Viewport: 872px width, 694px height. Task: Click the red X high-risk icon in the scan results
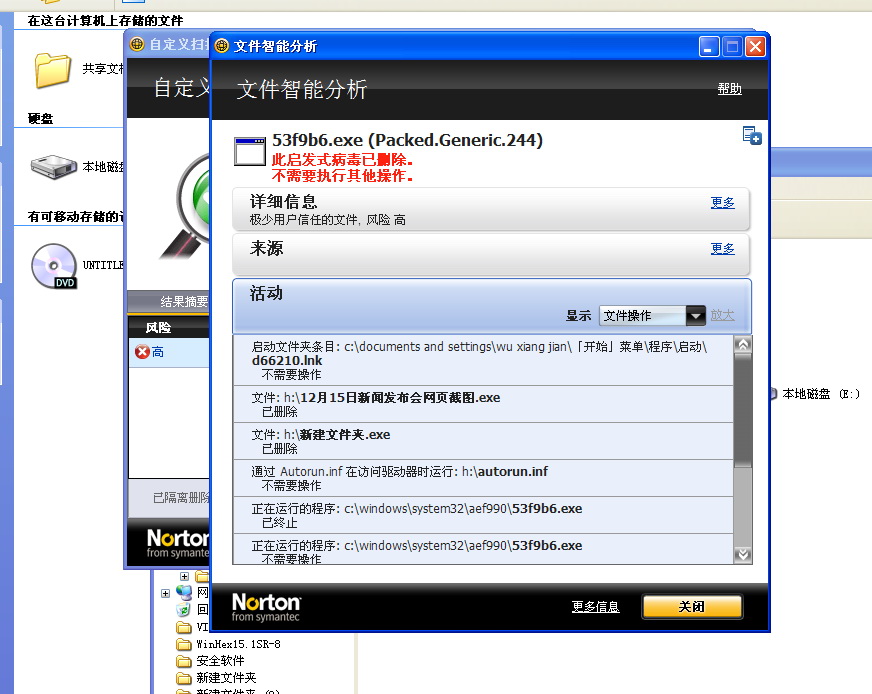(x=142, y=351)
